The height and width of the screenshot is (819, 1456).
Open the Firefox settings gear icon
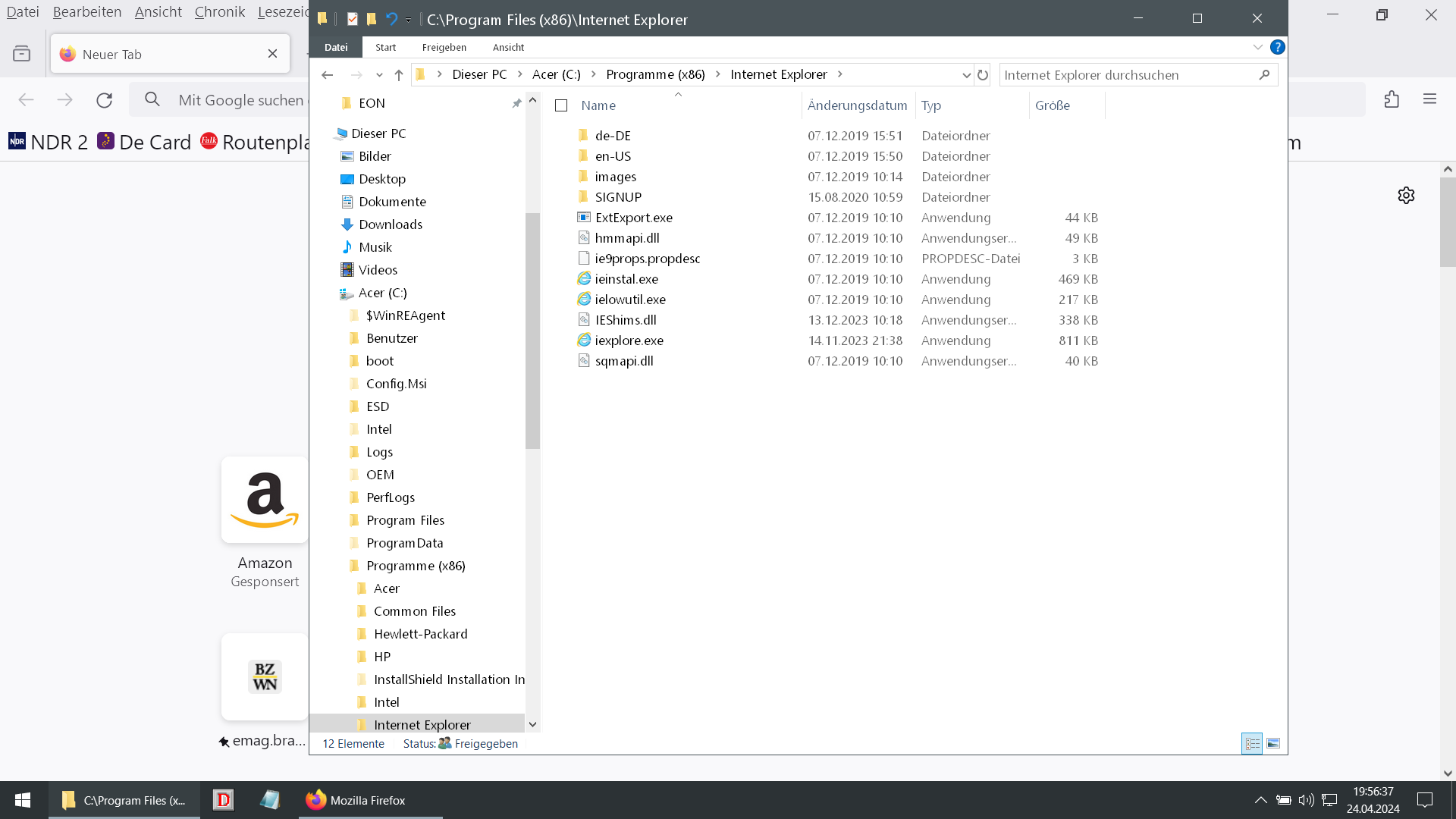click(x=1406, y=196)
